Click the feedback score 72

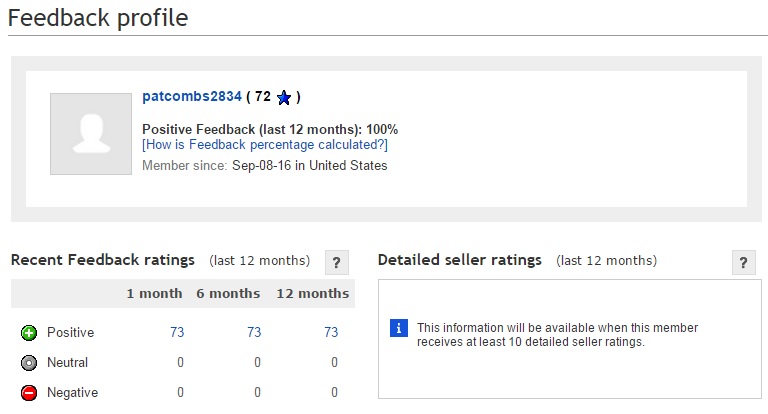(x=263, y=97)
